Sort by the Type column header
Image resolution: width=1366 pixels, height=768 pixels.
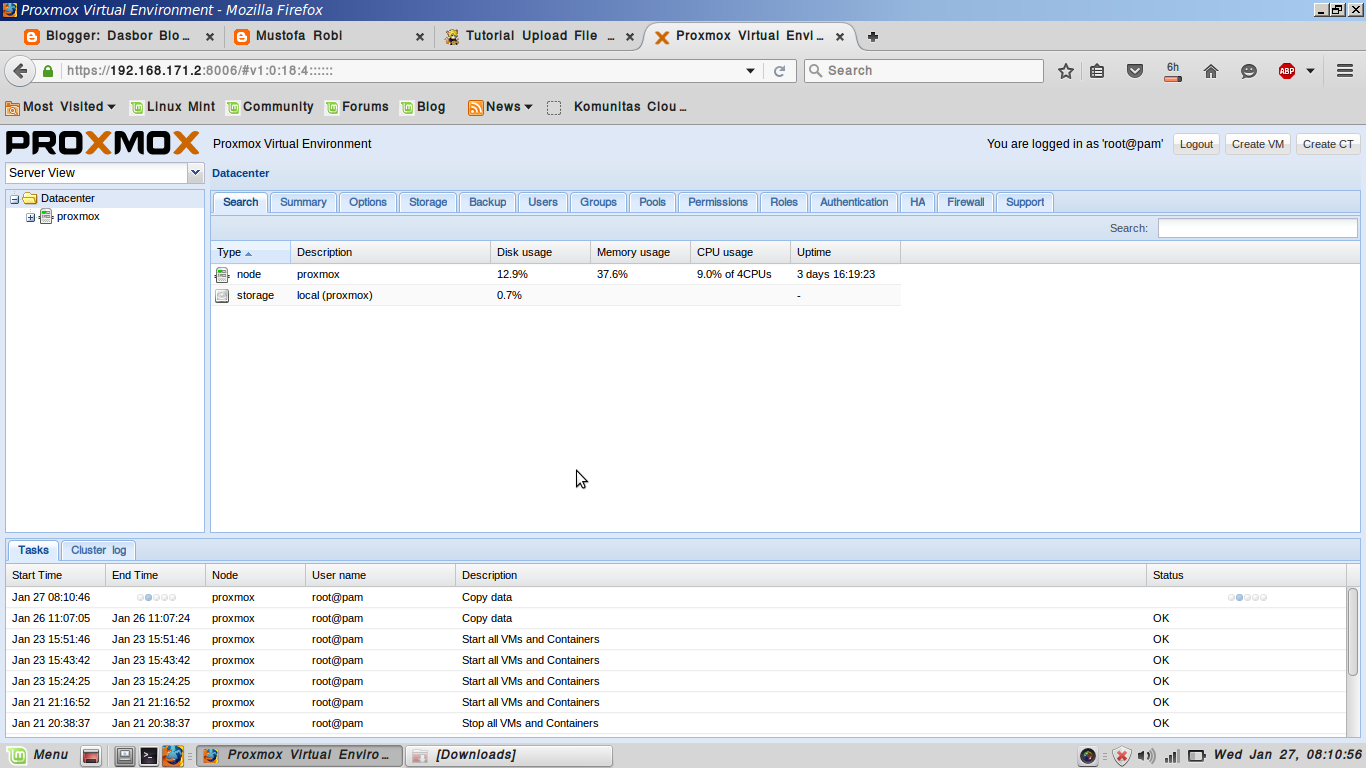251,252
